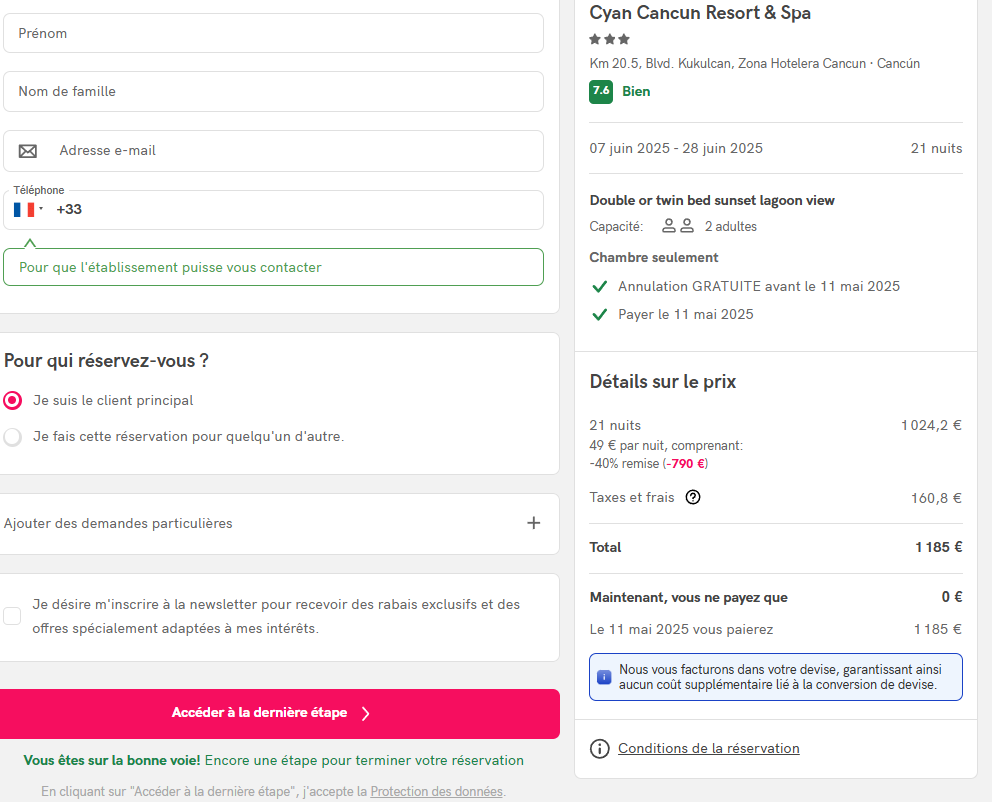Image resolution: width=992 pixels, height=802 pixels.
Task: Open "Protection des données" link
Action: click(x=436, y=791)
